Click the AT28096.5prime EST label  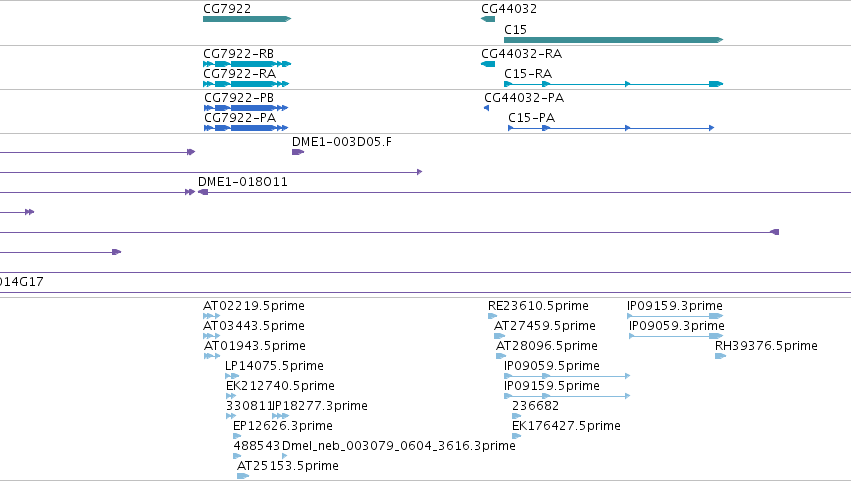(547, 346)
